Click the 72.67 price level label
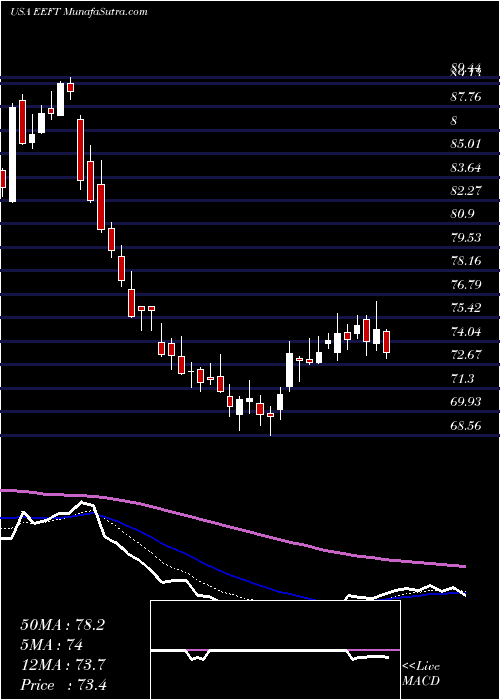Image resolution: width=500 pixels, height=700 pixels. coord(466,355)
